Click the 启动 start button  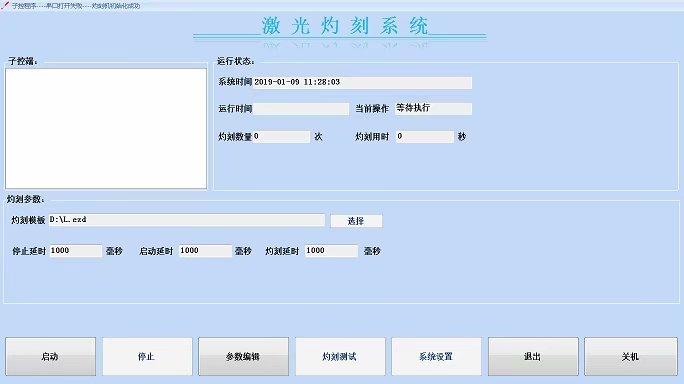tap(51, 356)
